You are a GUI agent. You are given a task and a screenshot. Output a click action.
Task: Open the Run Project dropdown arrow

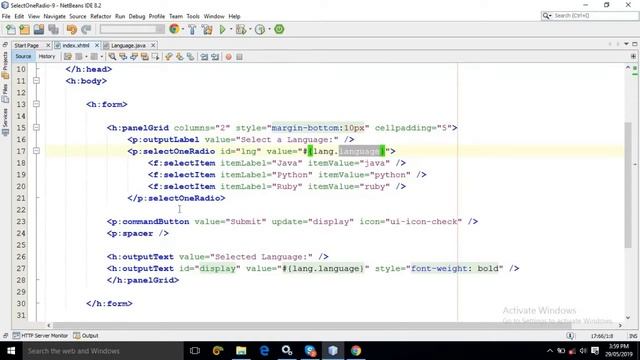(231, 29)
